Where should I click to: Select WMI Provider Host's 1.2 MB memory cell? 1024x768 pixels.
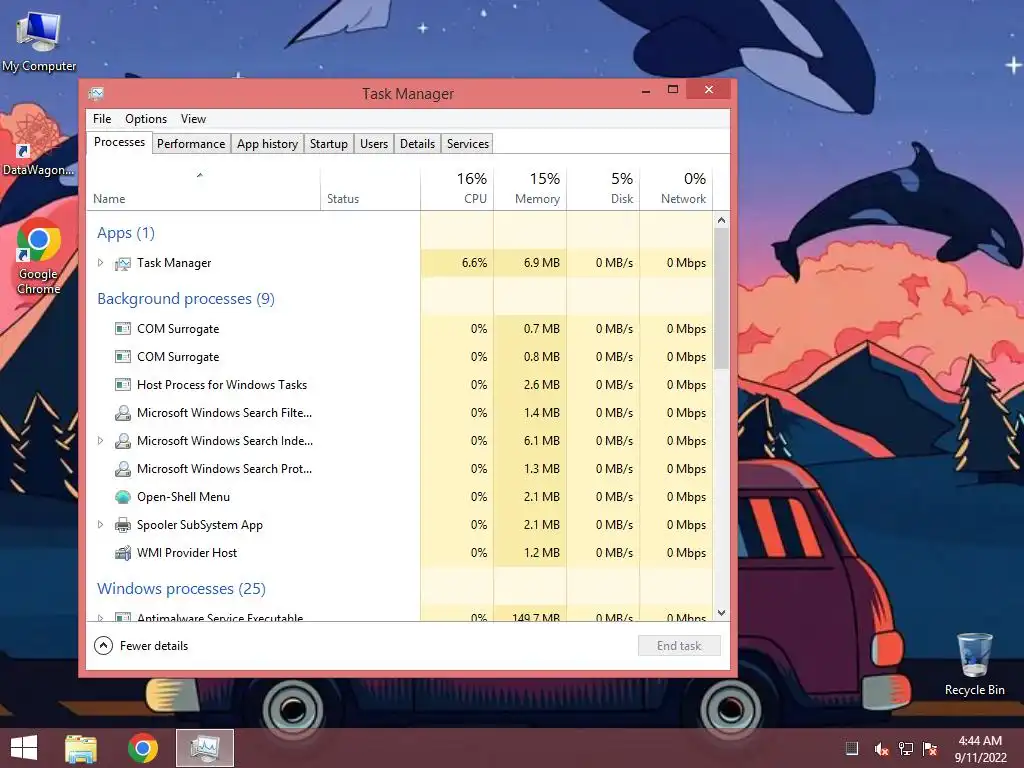pyautogui.click(x=530, y=552)
